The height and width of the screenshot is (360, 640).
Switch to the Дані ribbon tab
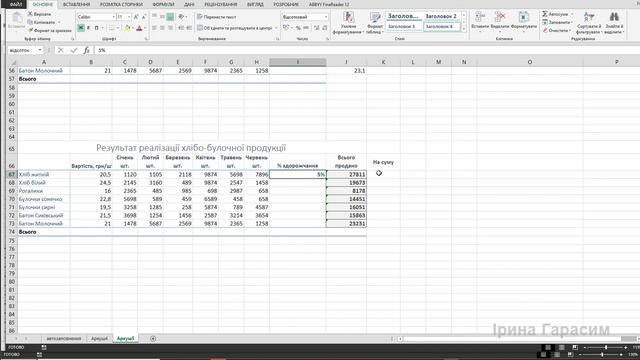click(189, 4)
